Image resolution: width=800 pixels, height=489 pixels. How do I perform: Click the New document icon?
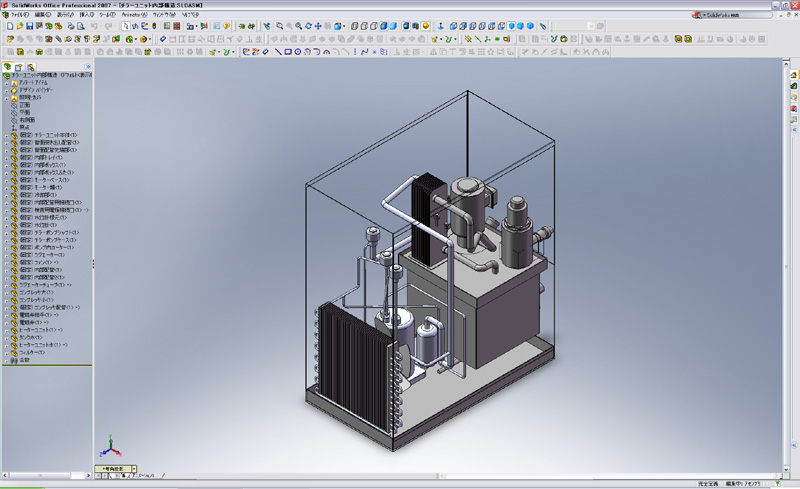tap(8, 26)
